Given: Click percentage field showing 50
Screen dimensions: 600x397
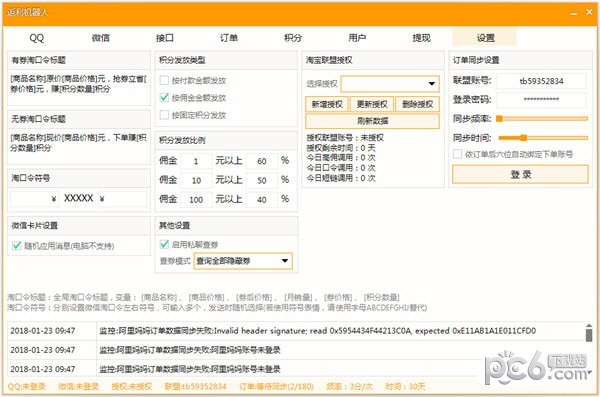Looking at the screenshot, I should coord(262,180).
